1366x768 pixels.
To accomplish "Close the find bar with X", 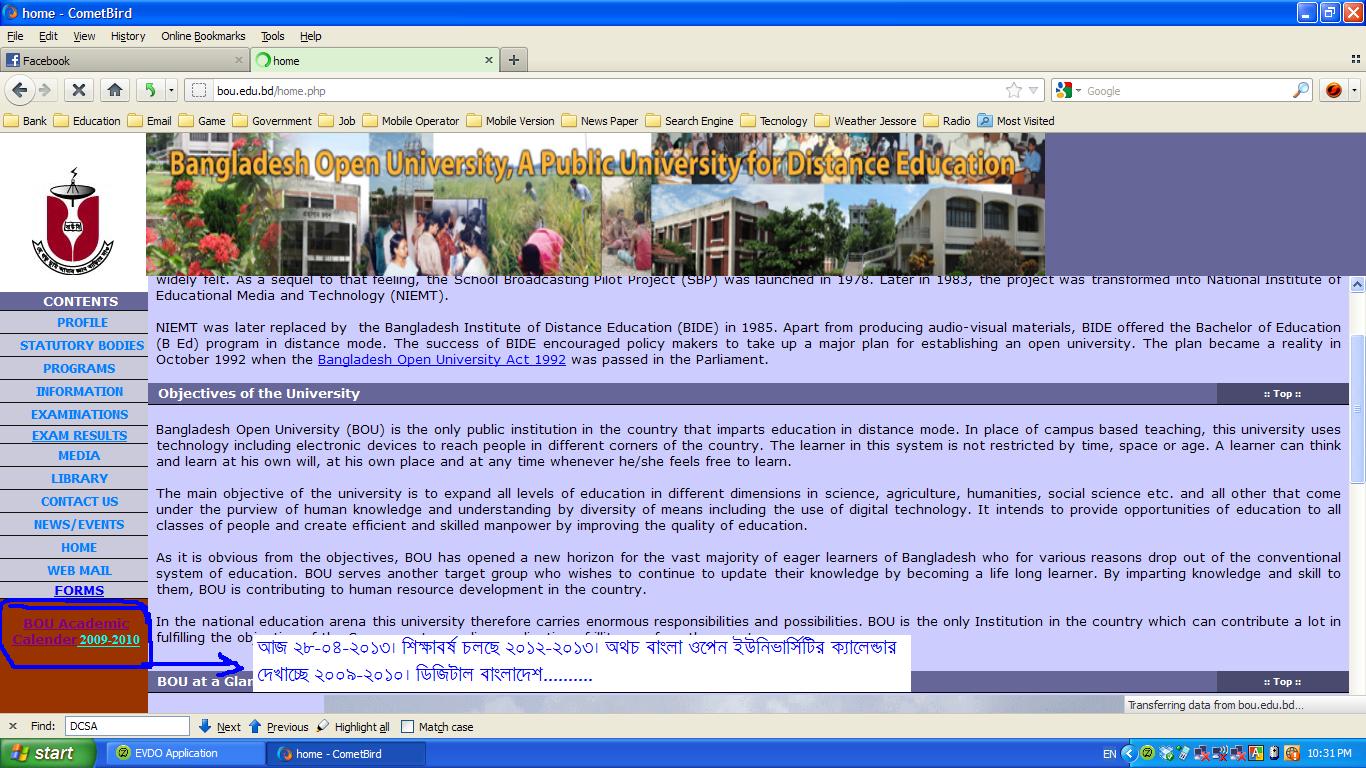I will (x=13, y=727).
